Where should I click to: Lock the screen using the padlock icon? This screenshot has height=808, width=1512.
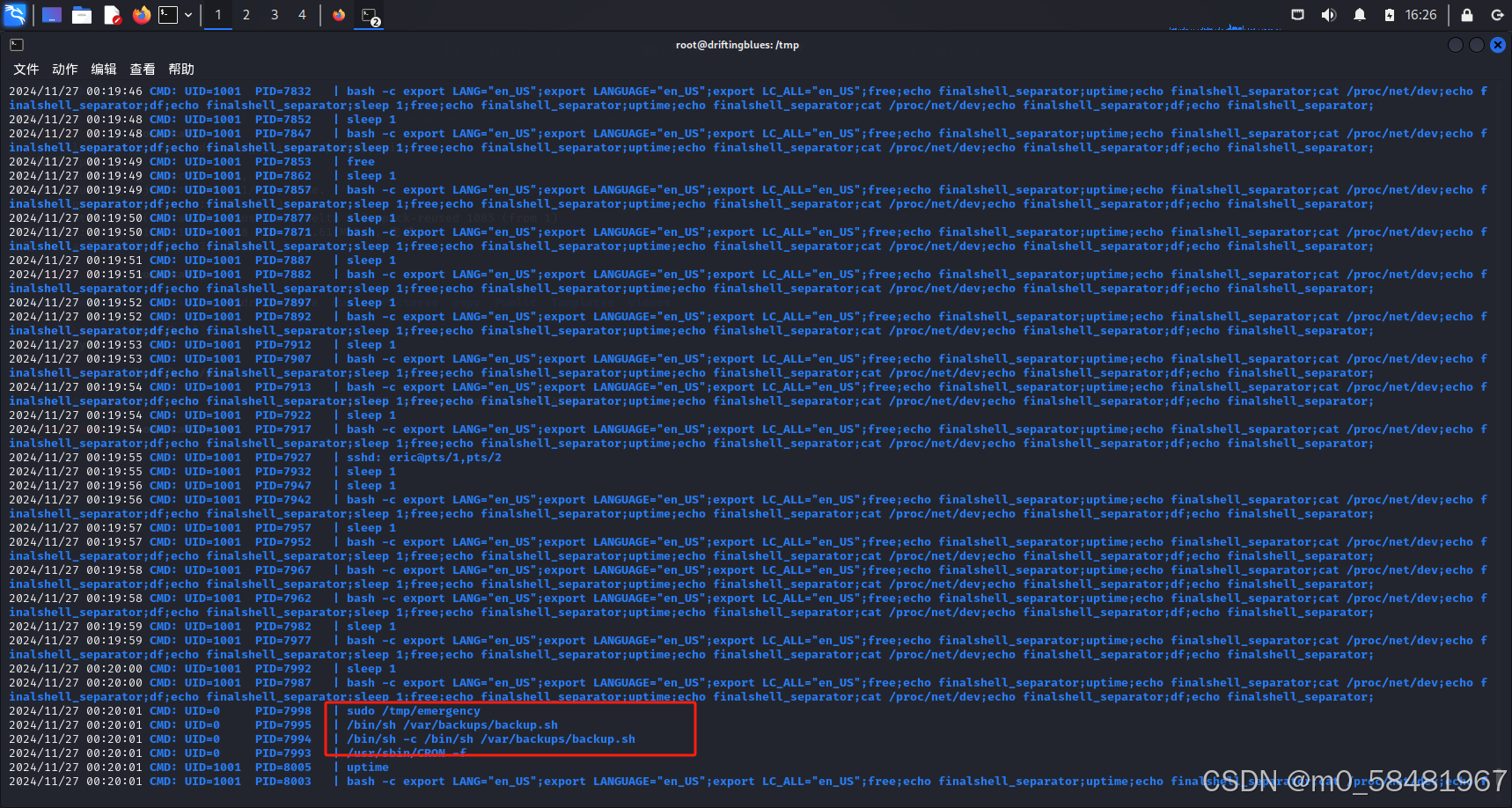pyautogui.click(x=1465, y=15)
